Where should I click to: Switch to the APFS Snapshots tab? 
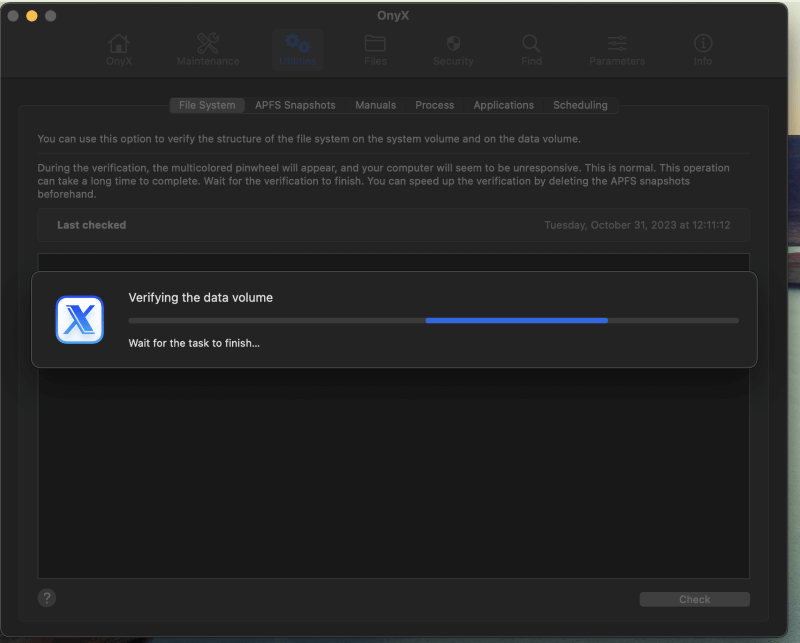coord(295,105)
